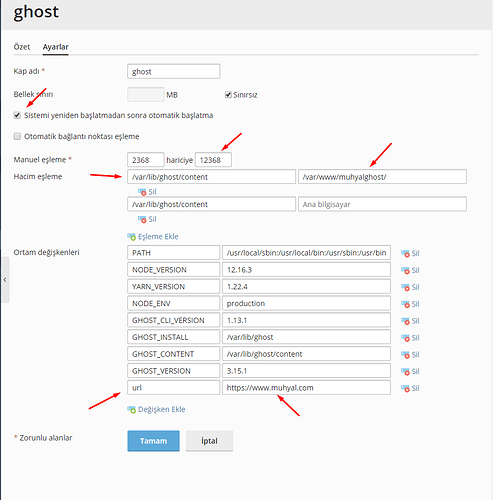493x500 pixels.
Task: Click the Bellek sınırı MB field
Action: tap(146, 95)
